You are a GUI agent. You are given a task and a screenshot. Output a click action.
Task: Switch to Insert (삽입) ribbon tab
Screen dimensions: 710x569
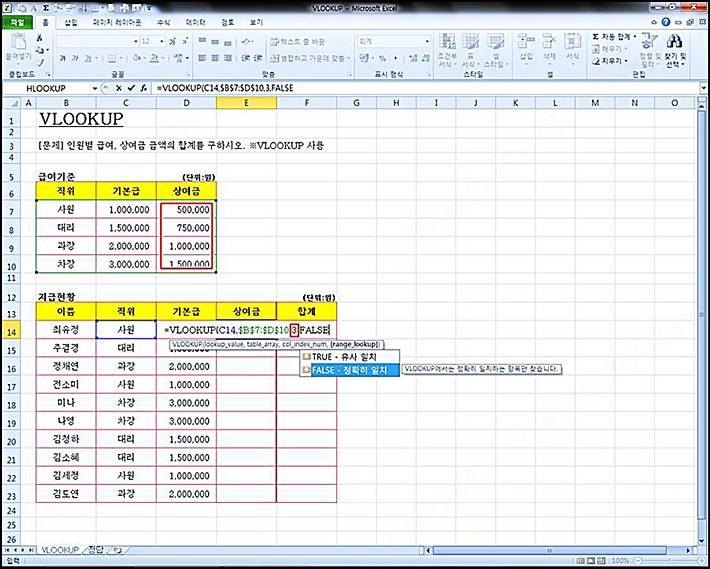point(71,22)
